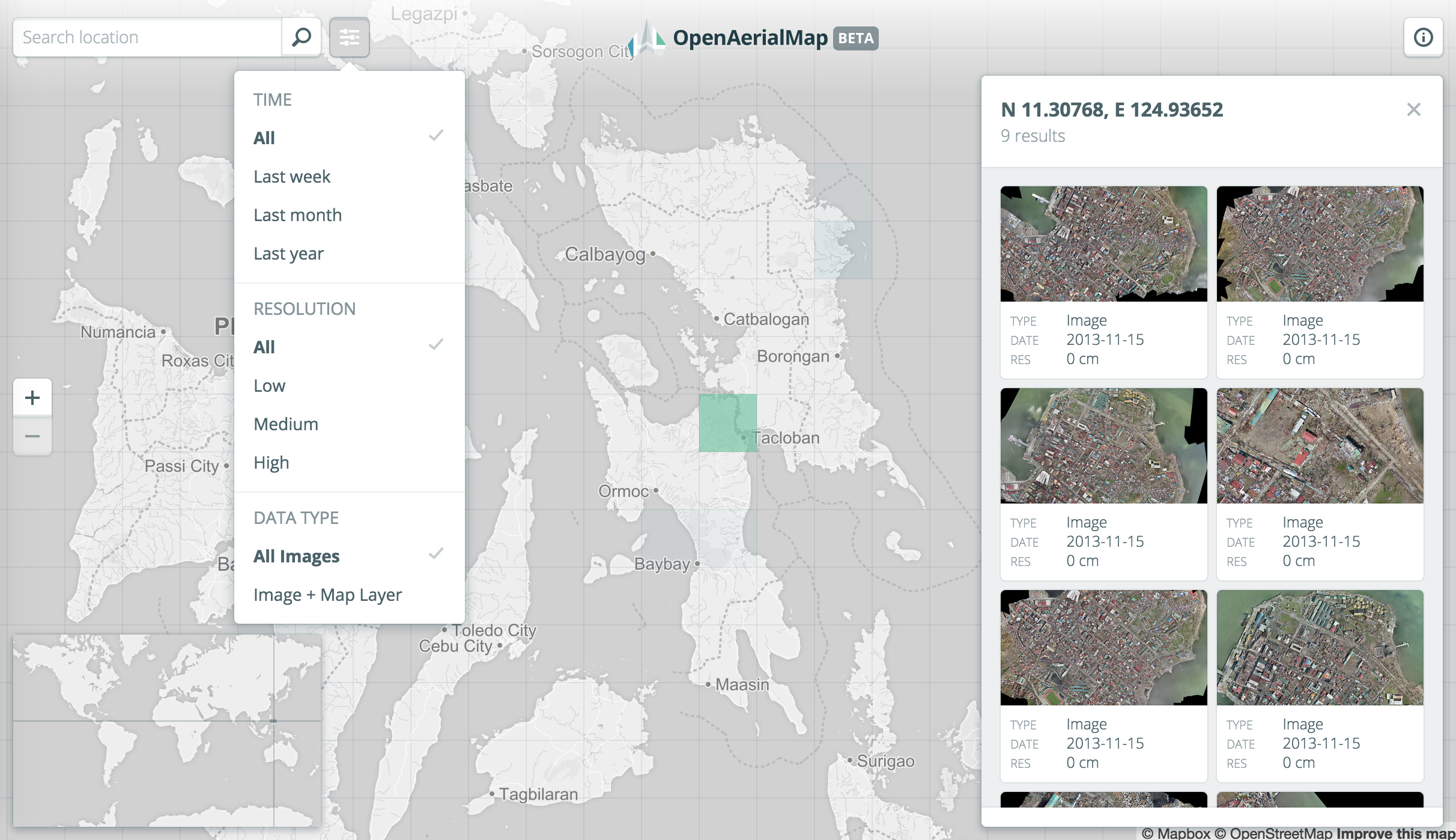Image resolution: width=1456 pixels, height=840 pixels.
Task: Click the light-blue tile east of Calbayog
Action: [843, 249]
